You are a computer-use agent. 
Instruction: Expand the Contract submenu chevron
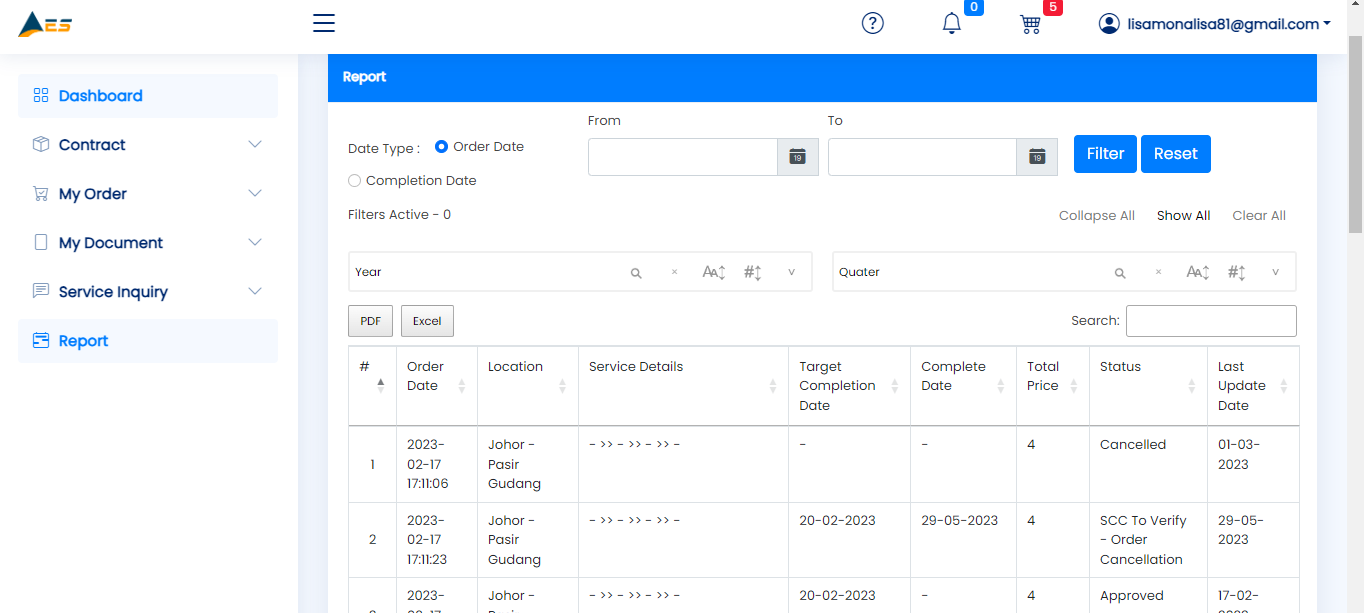(255, 144)
